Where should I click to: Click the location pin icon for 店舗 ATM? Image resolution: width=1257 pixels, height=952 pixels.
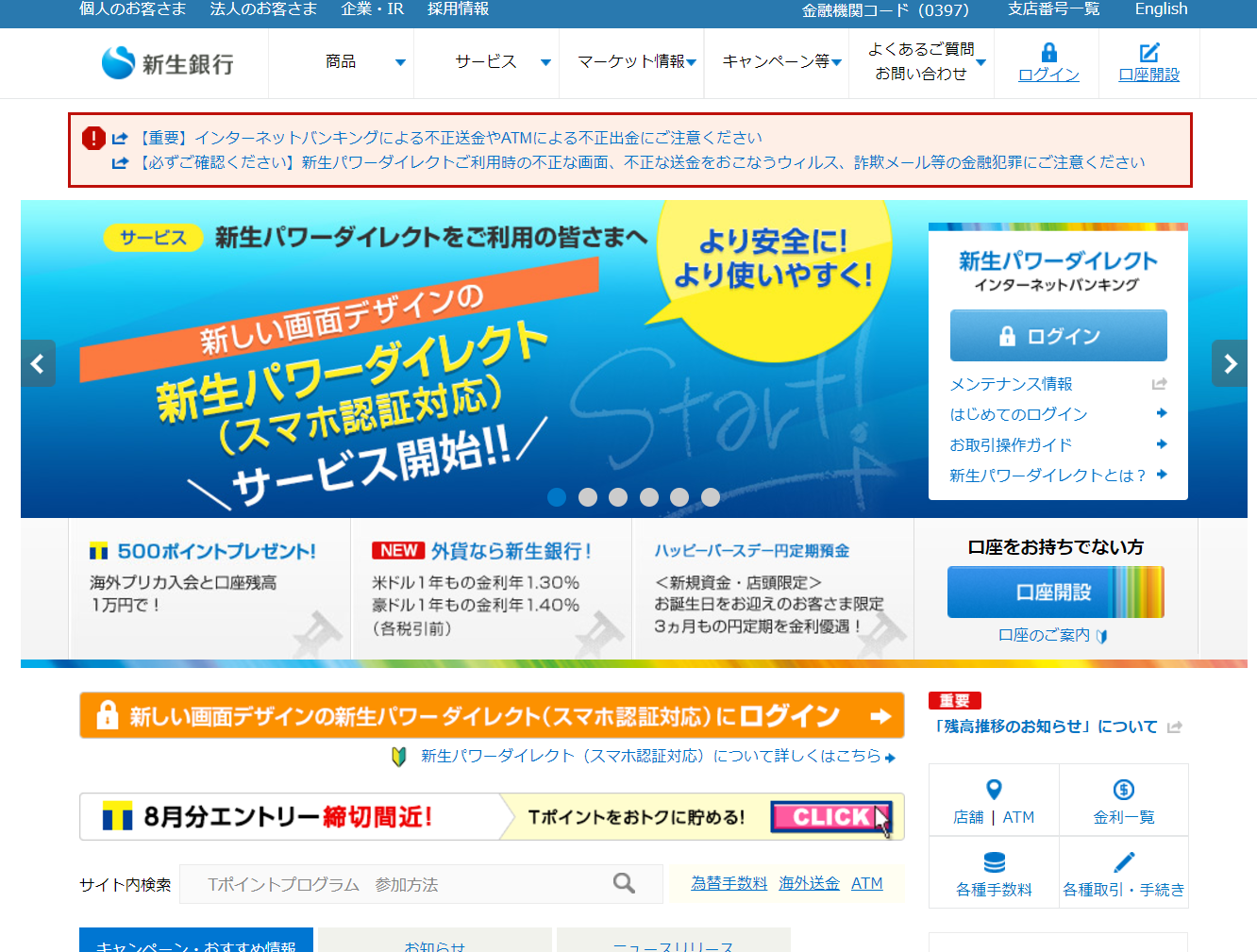pyautogui.click(x=994, y=790)
